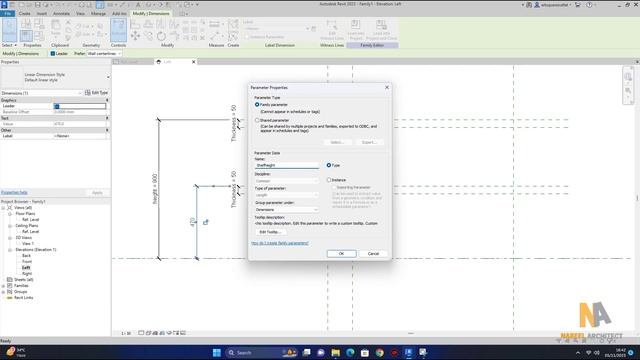Expand the Groups tree node
The height and width of the screenshot is (360, 640).
tap(3, 292)
